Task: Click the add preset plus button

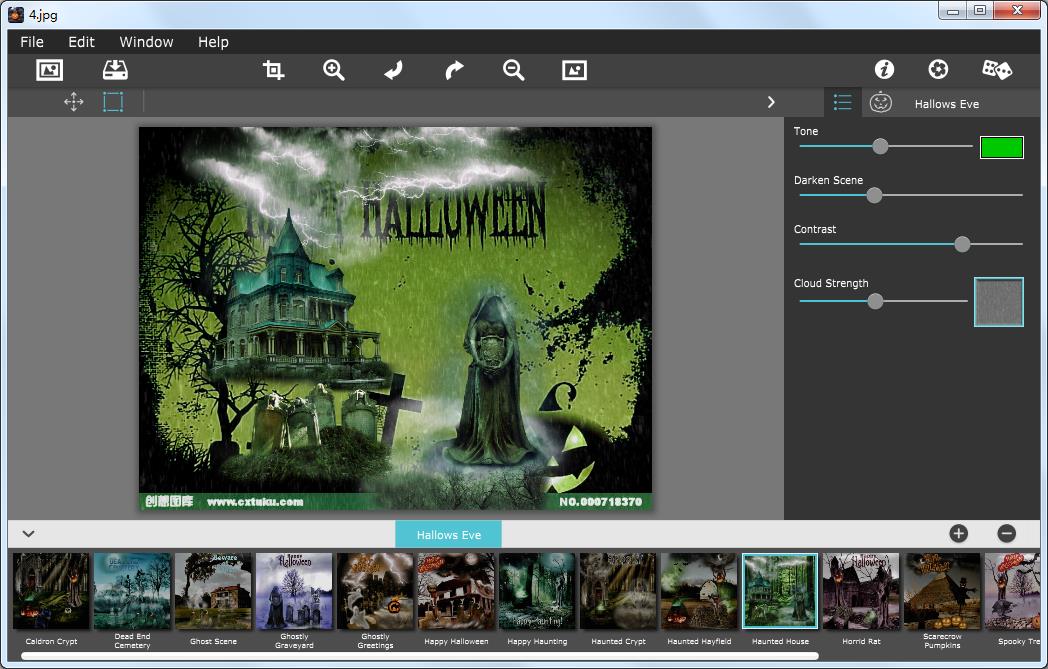Action: click(x=958, y=534)
